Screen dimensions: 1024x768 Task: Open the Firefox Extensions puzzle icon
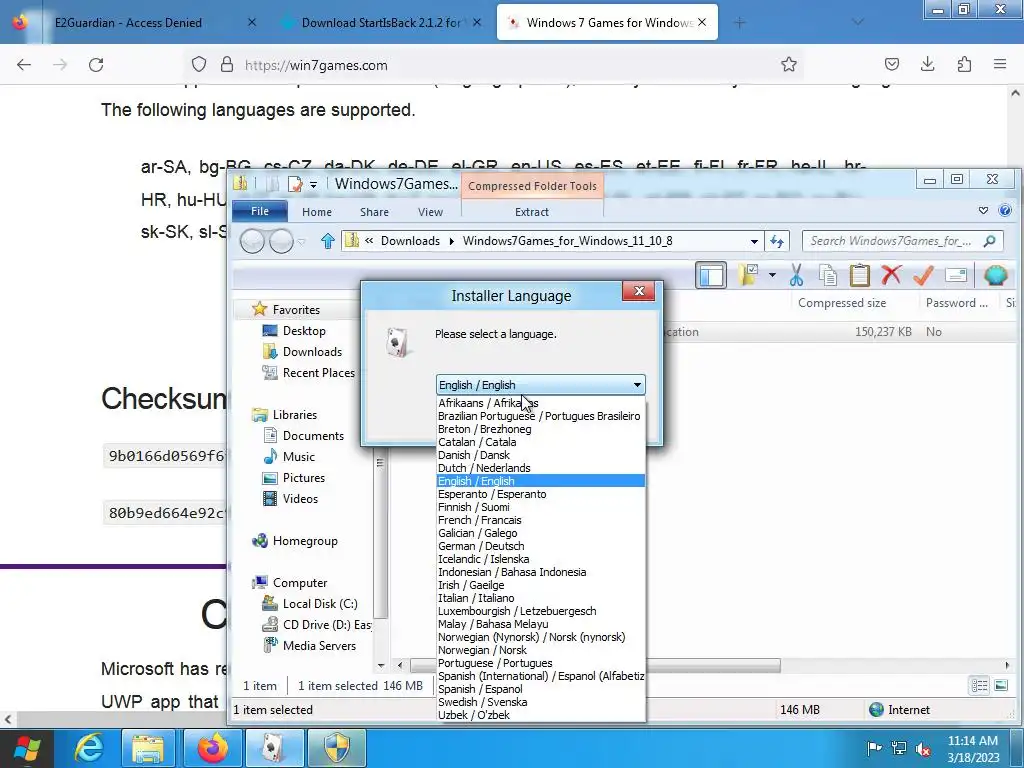coord(964,64)
